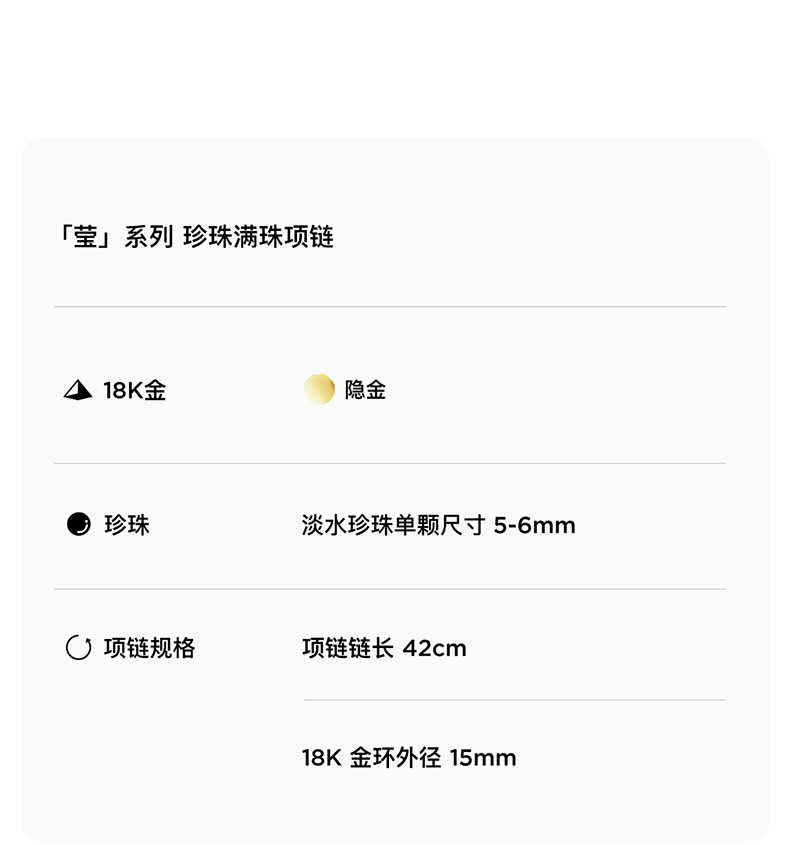Select the 隐金 gold color swatch
The image size is (790, 845).
(319, 390)
